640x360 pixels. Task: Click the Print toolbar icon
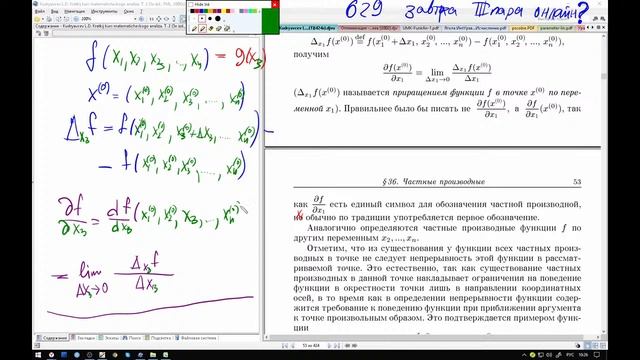coord(49,19)
